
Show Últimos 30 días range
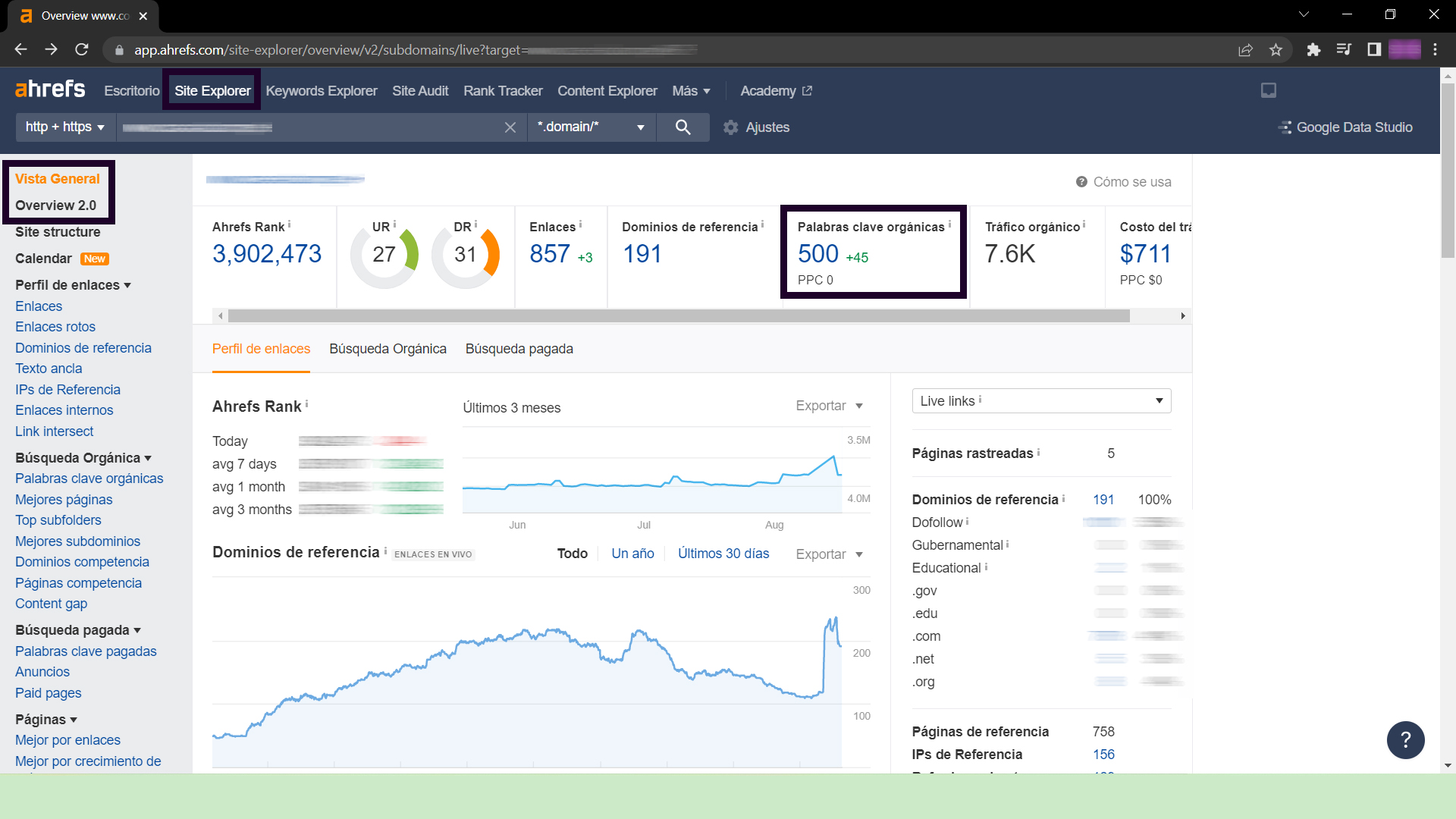click(x=723, y=554)
